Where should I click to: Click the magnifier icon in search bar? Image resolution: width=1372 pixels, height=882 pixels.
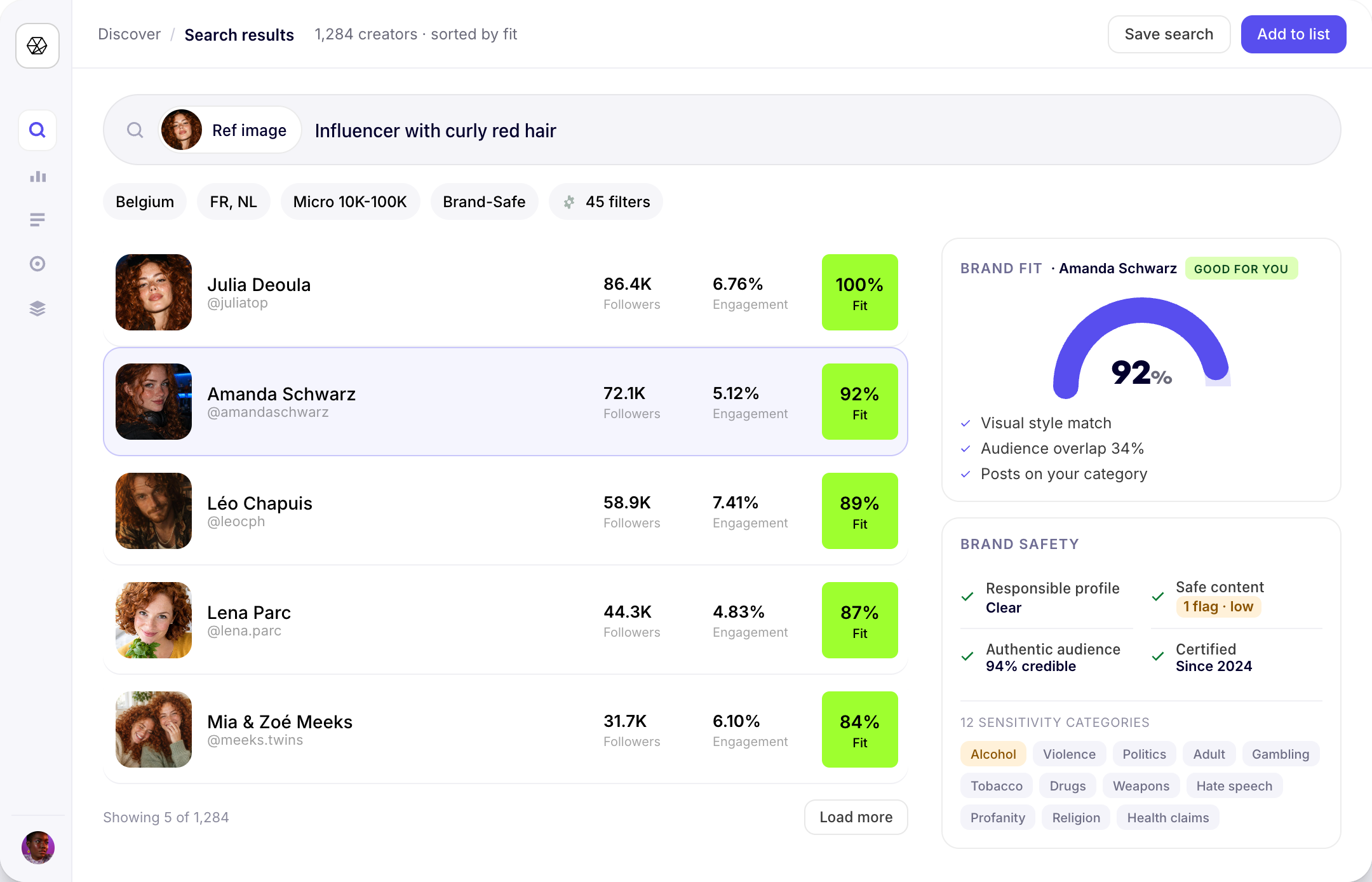[135, 130]
